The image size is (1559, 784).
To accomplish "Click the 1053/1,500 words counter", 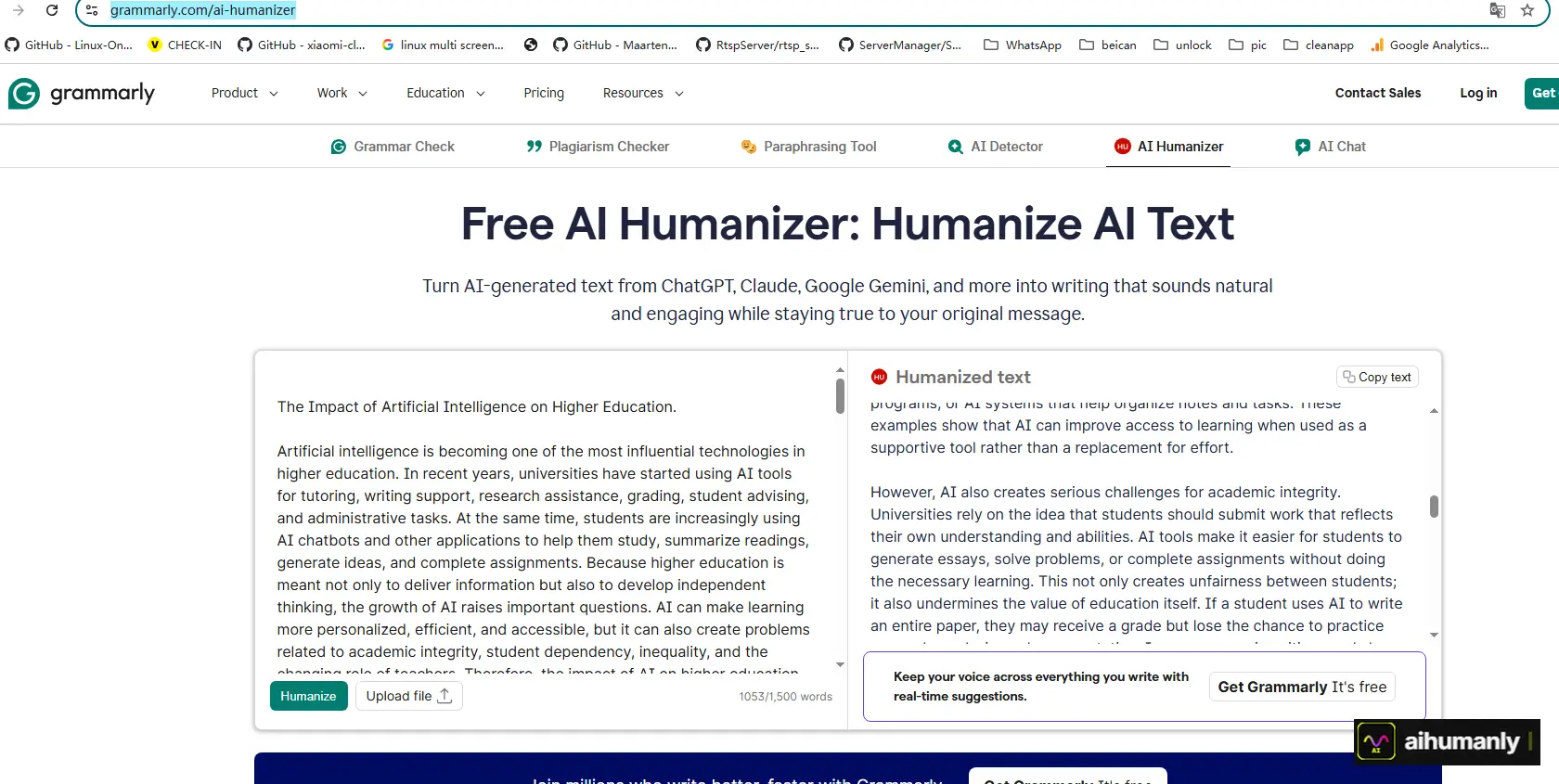I will pyautogui.click(x=785, y=697).
